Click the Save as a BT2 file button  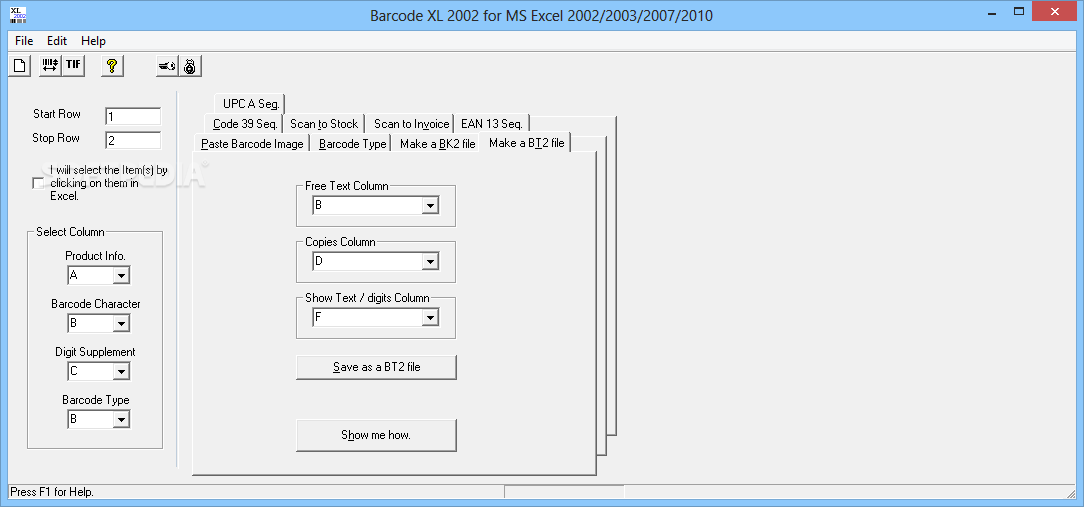point(377,367)
